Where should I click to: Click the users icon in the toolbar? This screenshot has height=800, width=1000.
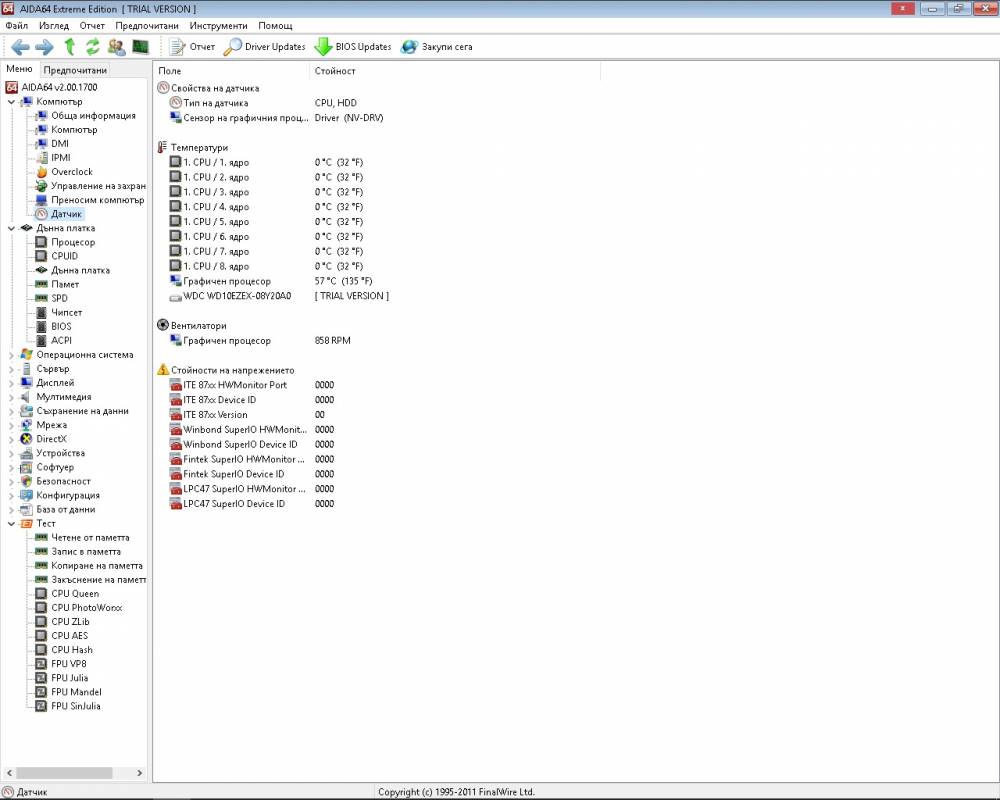click(x=117, y=47)
